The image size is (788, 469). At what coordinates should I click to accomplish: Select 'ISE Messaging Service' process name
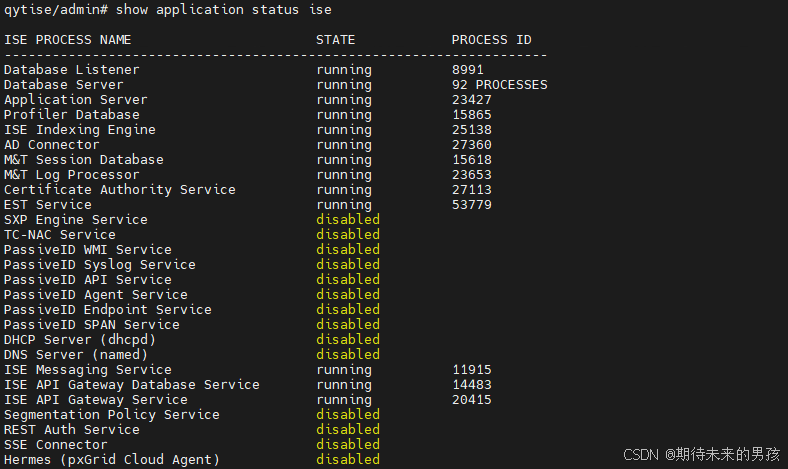[88, 370]
